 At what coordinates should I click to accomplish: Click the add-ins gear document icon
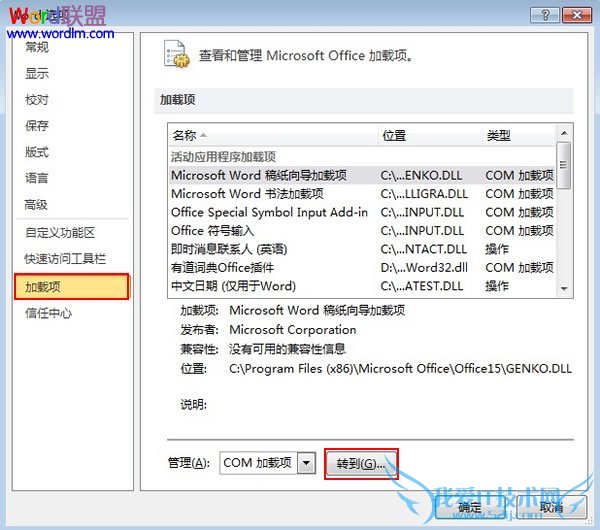[x=176, y=54]
